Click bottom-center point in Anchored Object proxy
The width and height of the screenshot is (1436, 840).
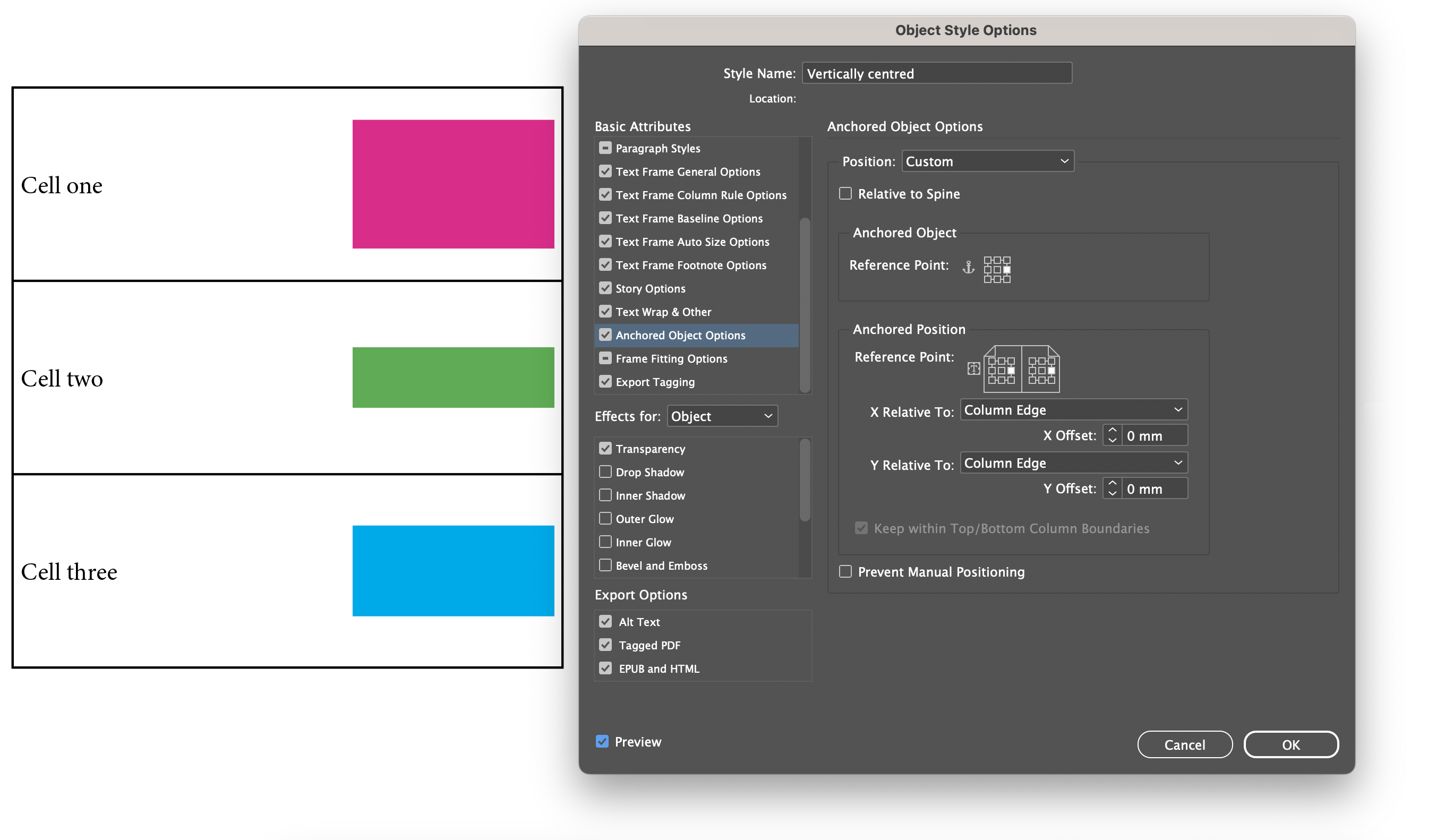click(x=998, y=280)
